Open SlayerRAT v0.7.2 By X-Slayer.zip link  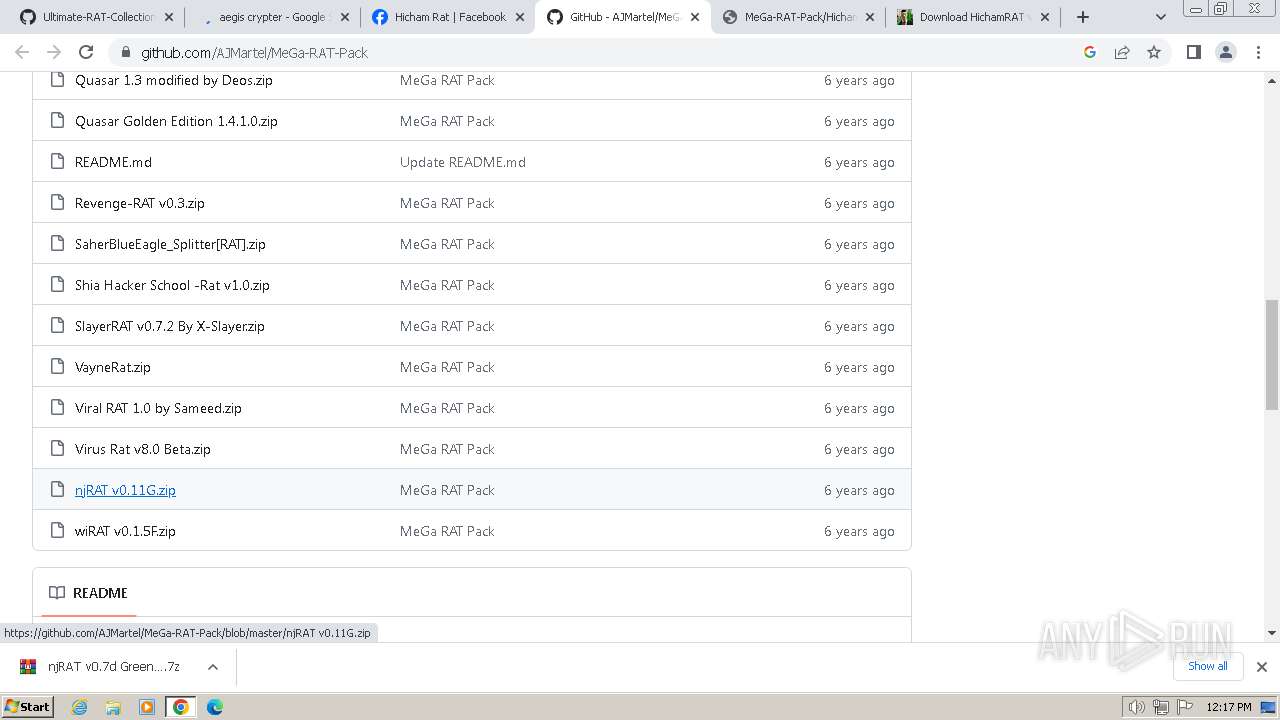pos(170,326)
